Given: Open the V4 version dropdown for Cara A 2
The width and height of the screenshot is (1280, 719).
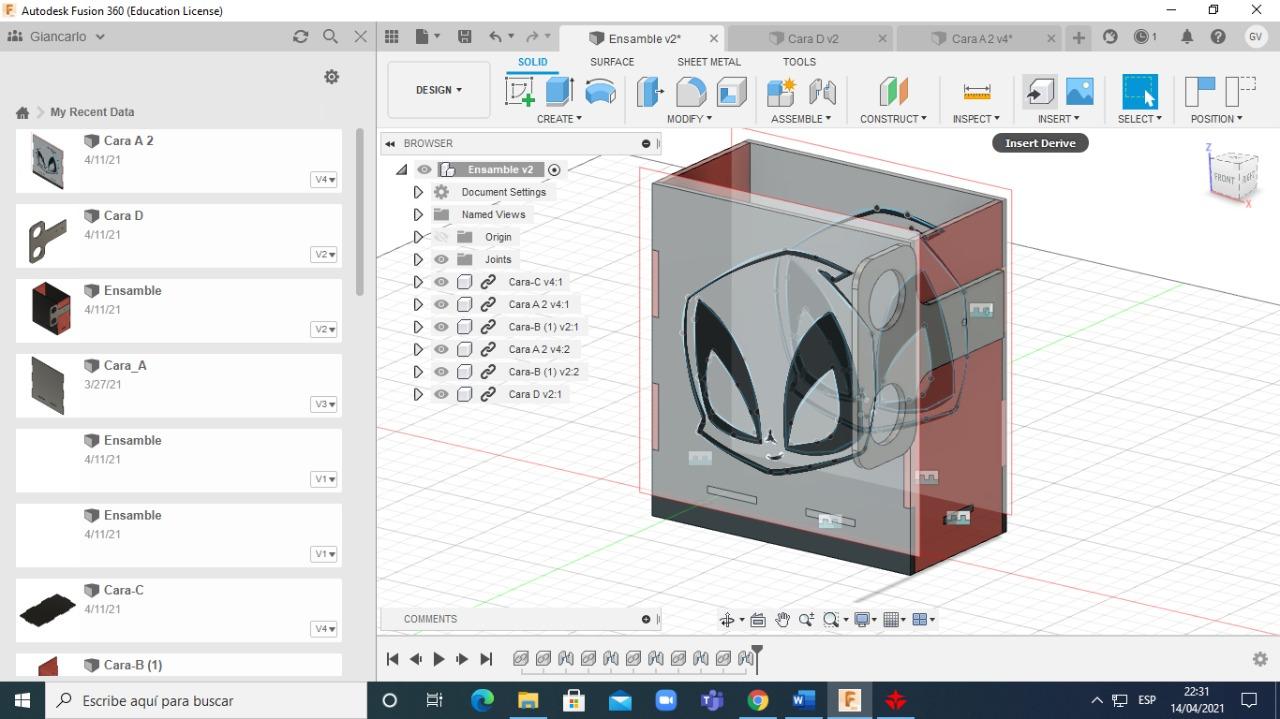Looking at the screenshot, I should click(324, 180).
